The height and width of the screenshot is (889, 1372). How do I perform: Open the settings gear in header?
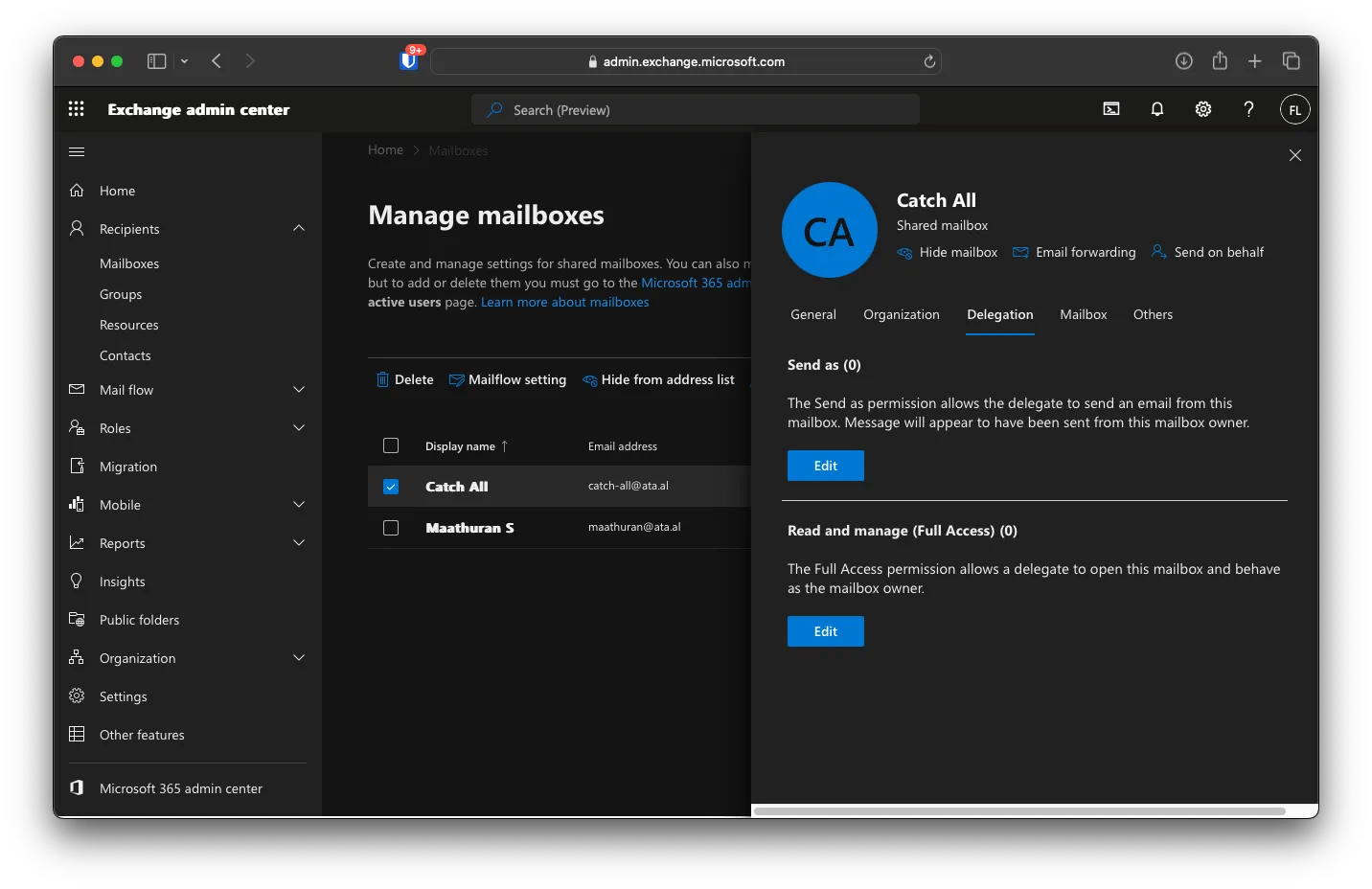[1203, 109]
